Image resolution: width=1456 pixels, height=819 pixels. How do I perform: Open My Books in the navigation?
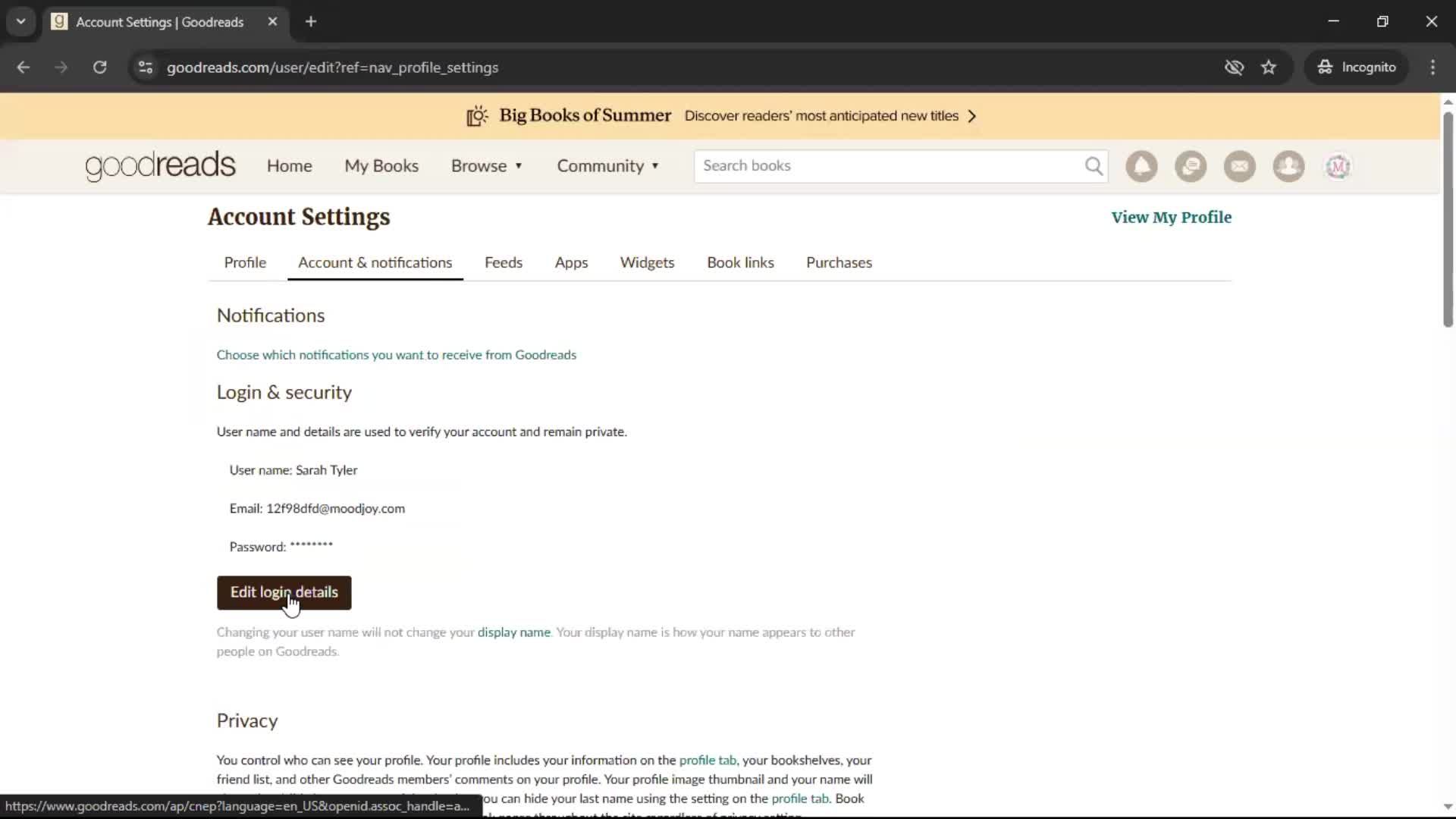tap(381, 166)
